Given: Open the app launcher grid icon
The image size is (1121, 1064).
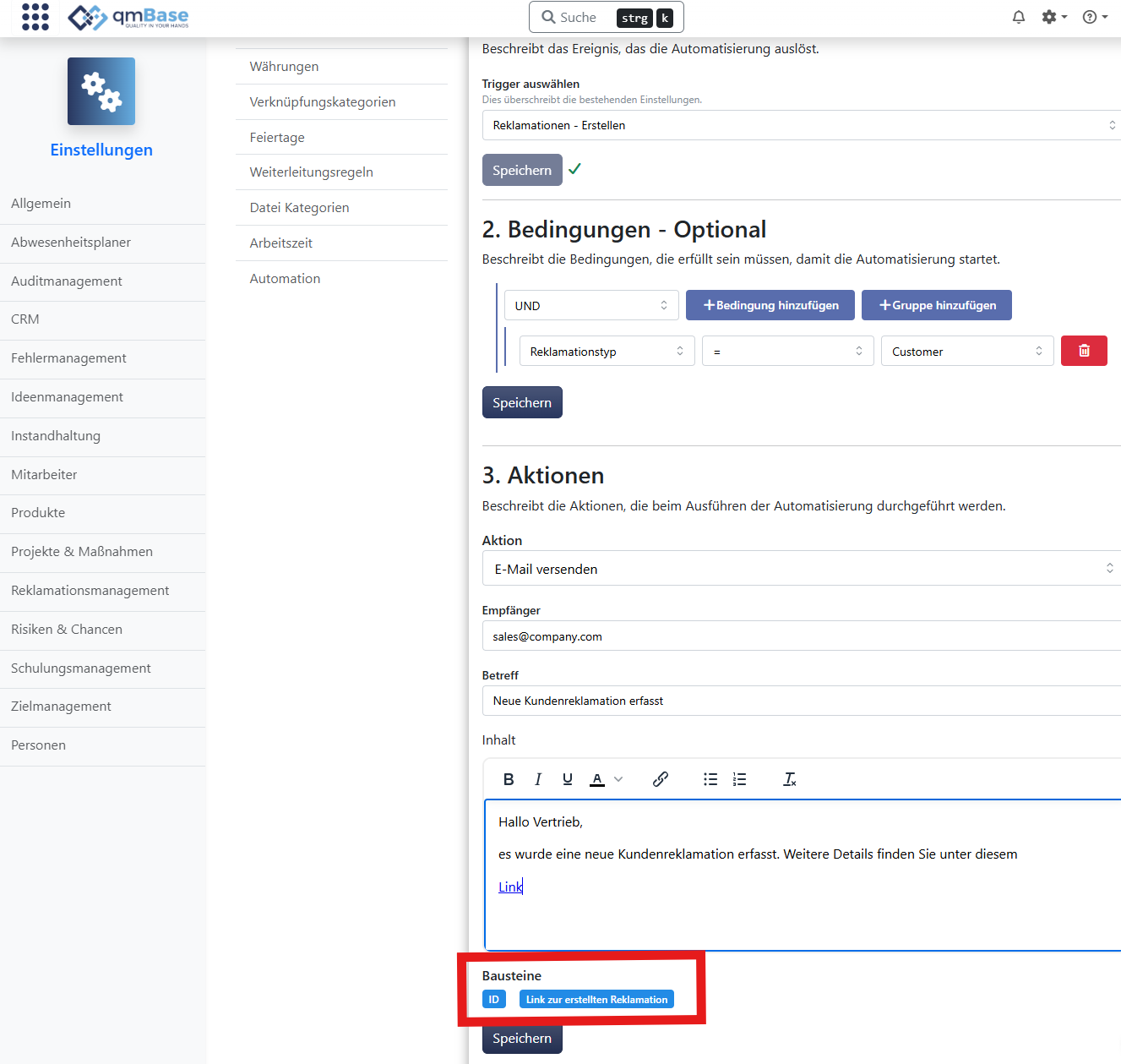Looking at the screenshot, I should coord(35,17).
